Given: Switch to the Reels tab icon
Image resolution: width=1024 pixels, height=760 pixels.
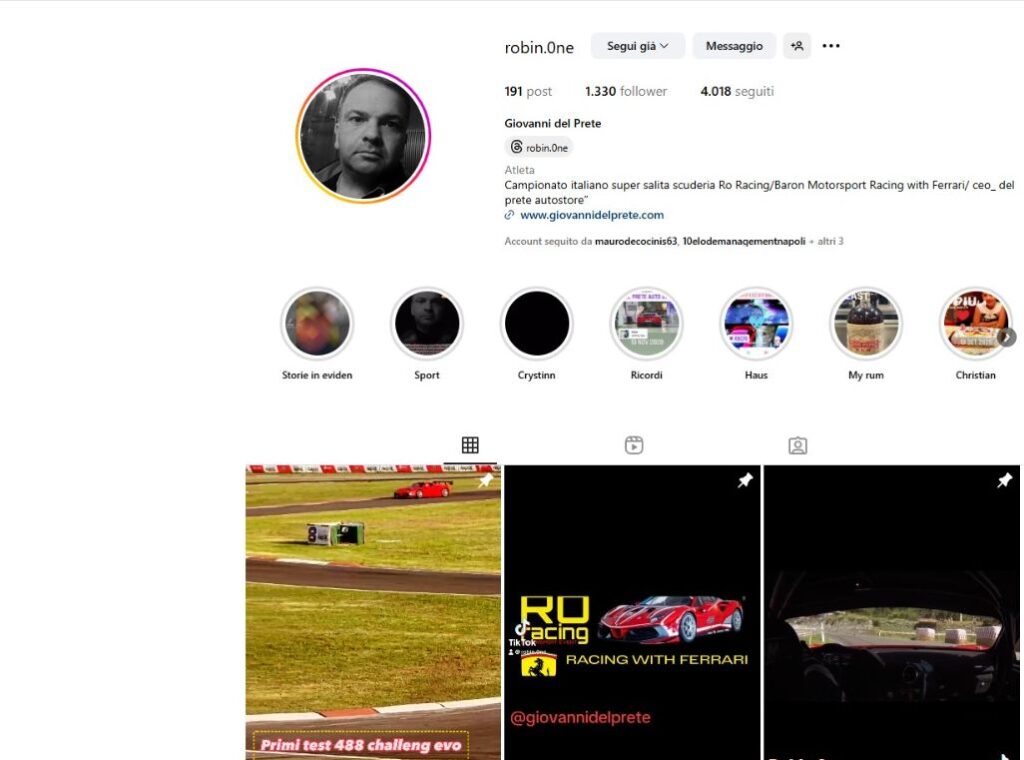Looking at the screenshot, I should [x=634, y=445].
